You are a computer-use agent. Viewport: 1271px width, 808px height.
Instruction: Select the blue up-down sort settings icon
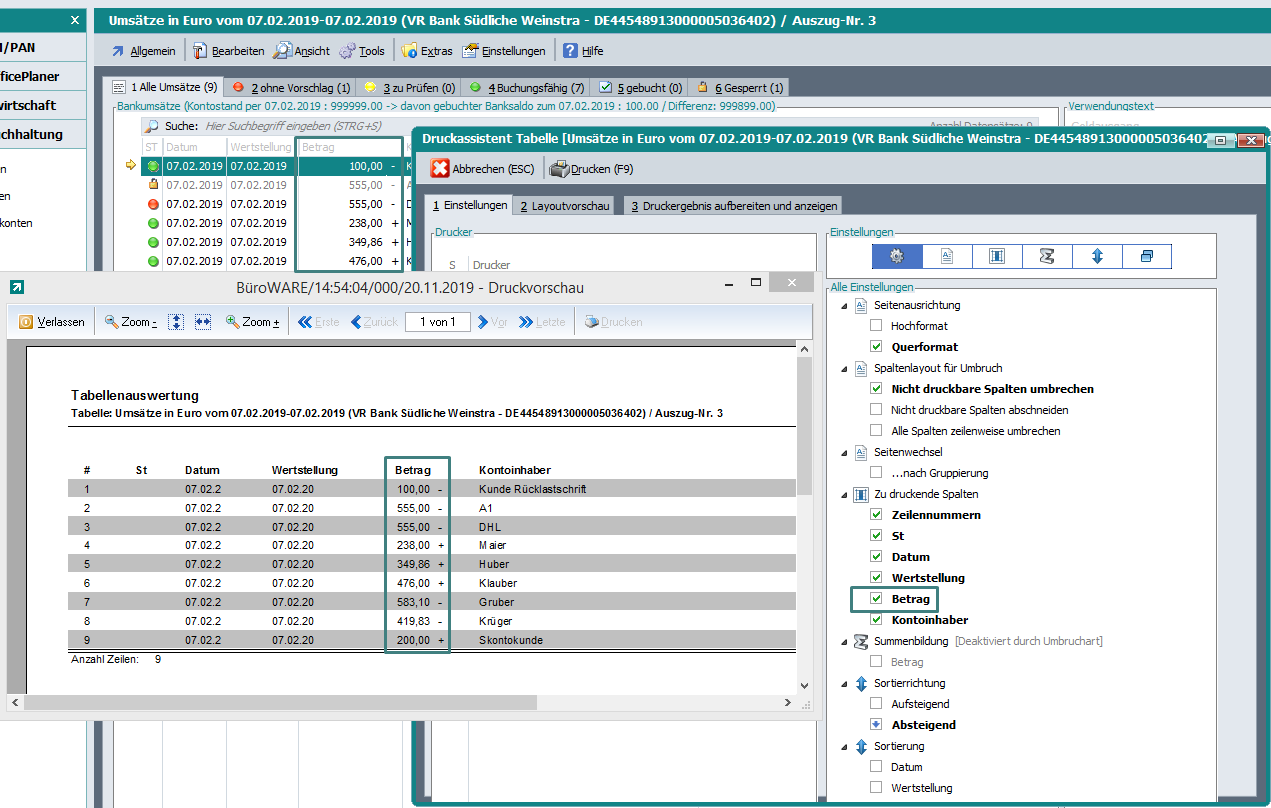click(1097, 257)
